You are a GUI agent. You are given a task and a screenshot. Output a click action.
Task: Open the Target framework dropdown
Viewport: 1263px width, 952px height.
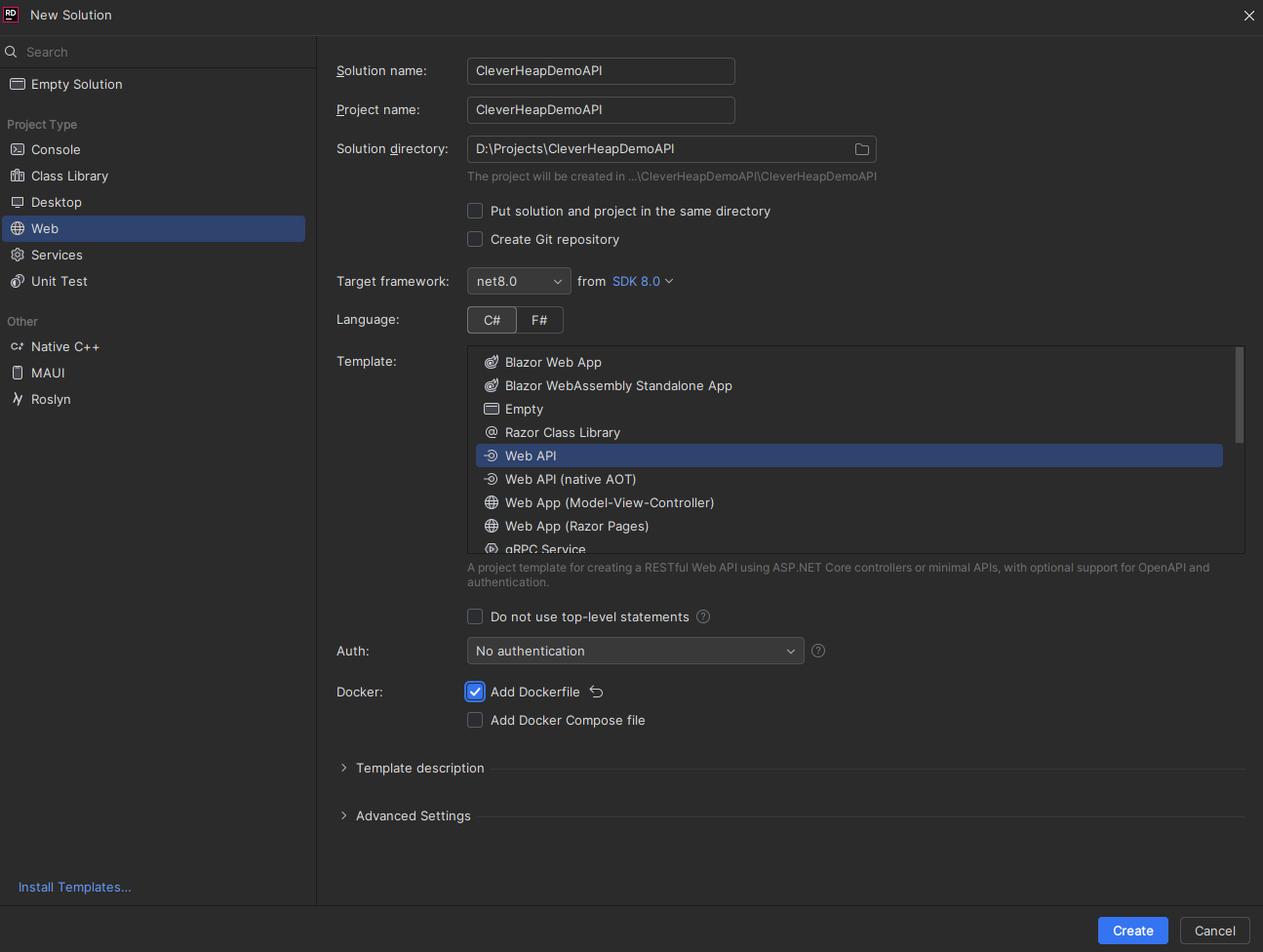click(x=518, y=281)
